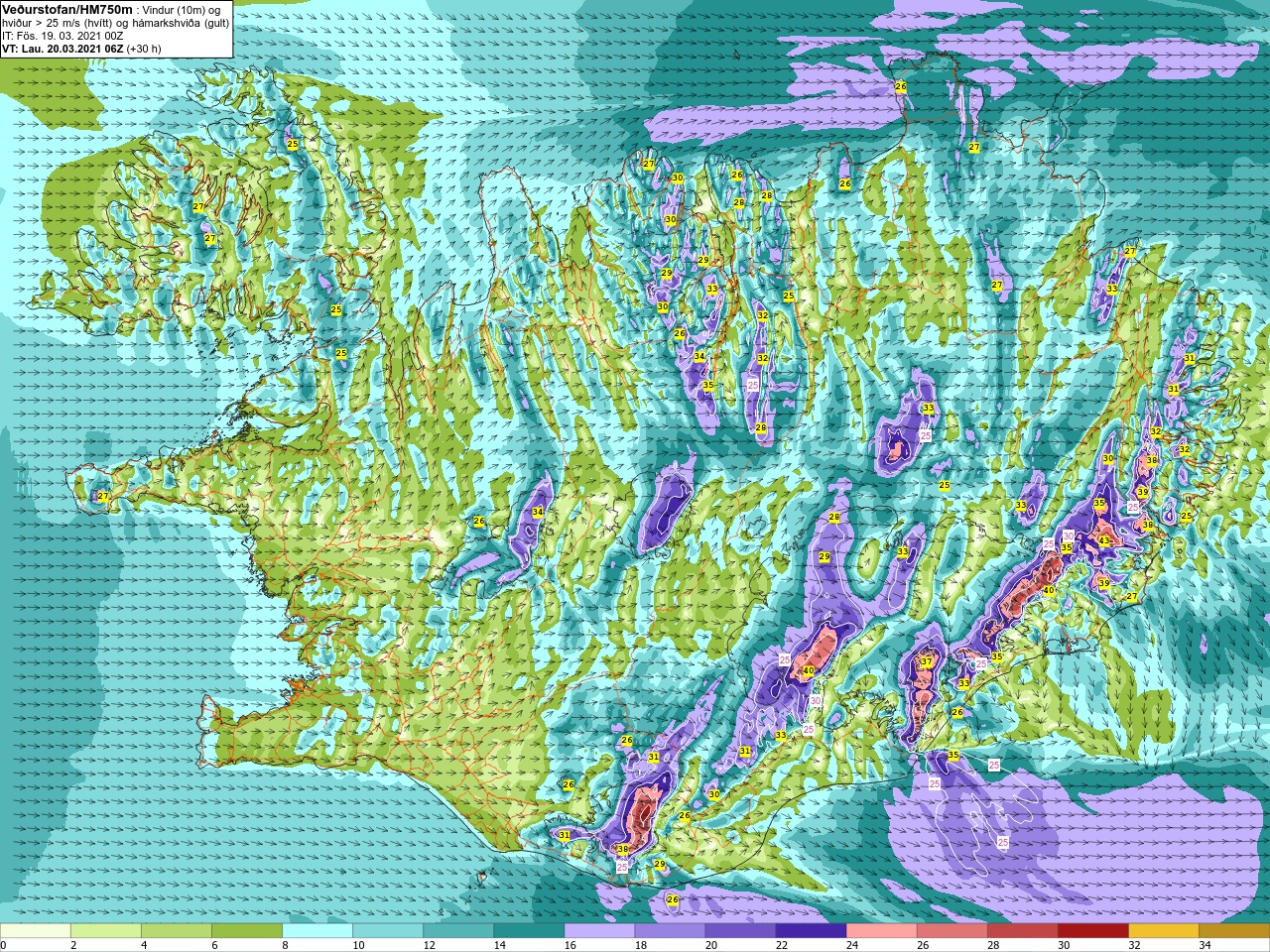Click the yellow gust label reading 37
This screenshot has height=952, width=1270.
click(x=926, y=661)
